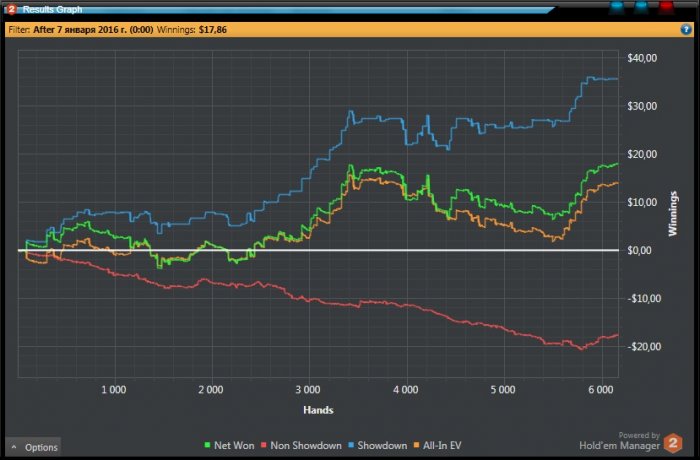Click the 1 000 hands axis label
The width and height of the screenshot is (700, 460).
[x=113, y=389]
